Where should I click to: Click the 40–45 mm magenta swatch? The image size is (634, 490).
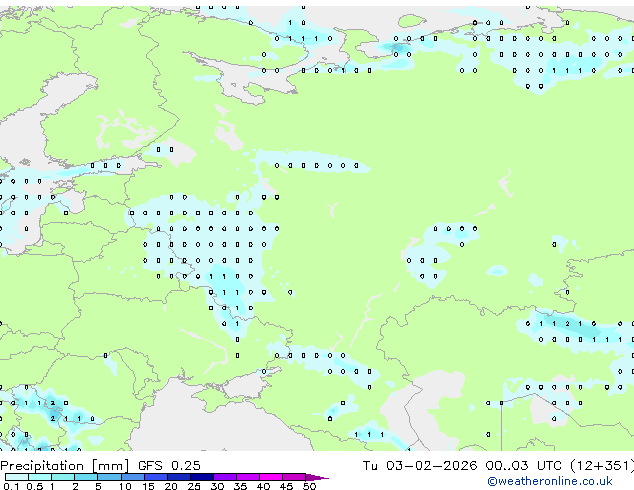[271, 477]
